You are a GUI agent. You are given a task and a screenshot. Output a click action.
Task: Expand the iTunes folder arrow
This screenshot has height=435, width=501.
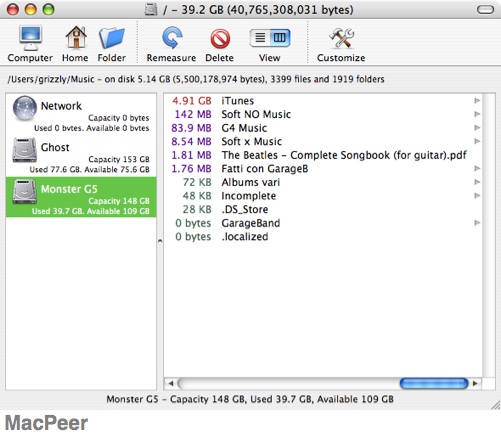tap(477, 100)
